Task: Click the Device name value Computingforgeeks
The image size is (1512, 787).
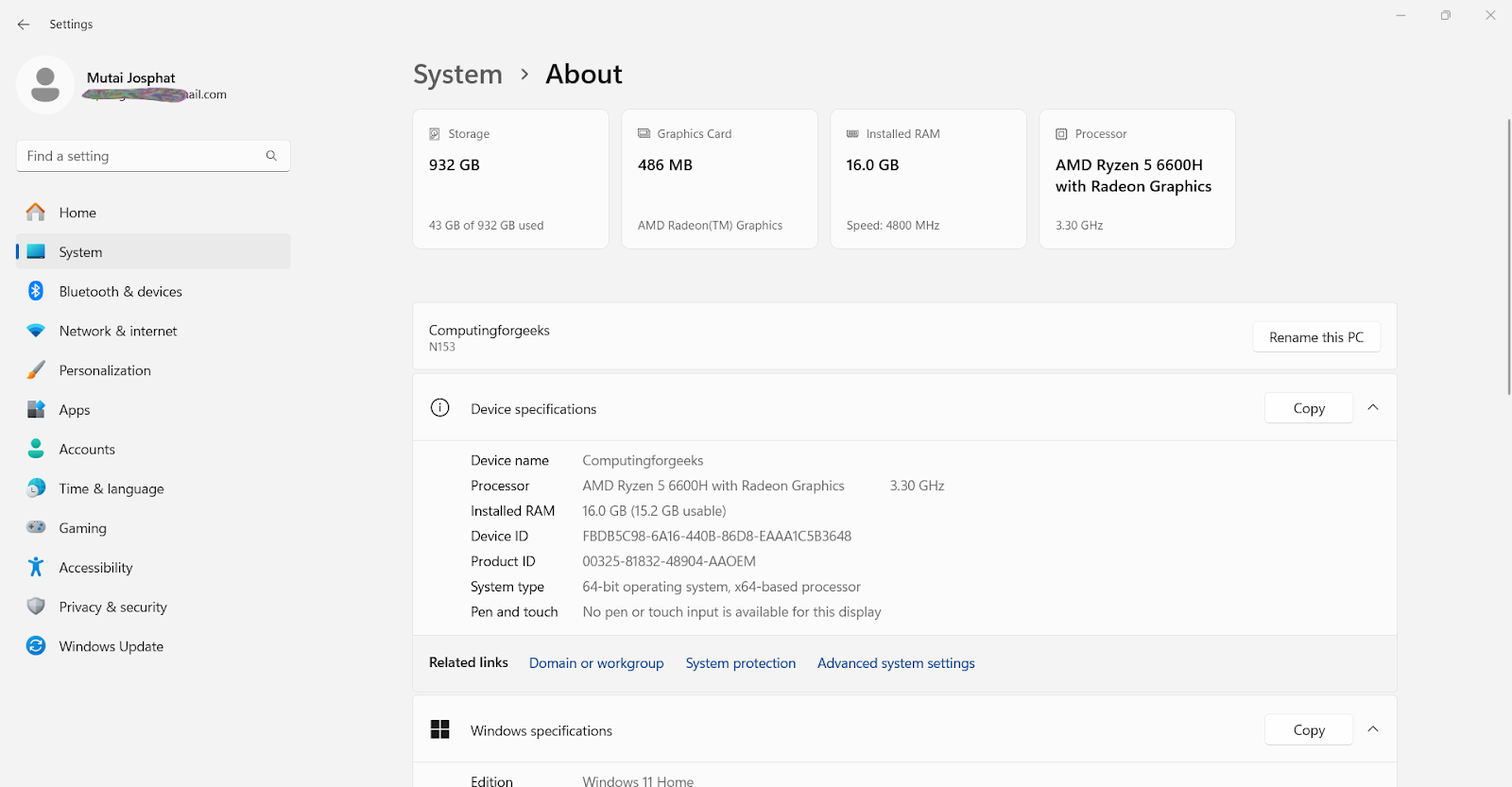Action: (x=643, y=460)
